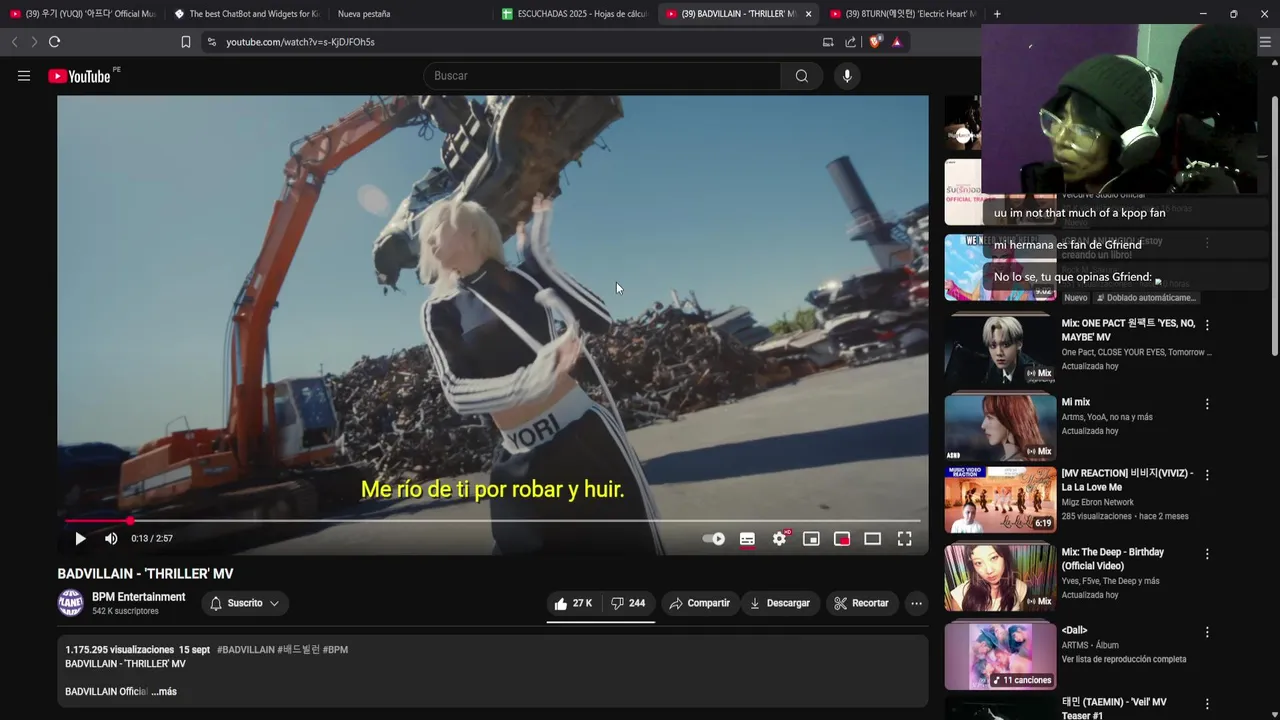Screen dimensions: 1280x720
Task: Go forward in browser history
Action: [33, 42]
